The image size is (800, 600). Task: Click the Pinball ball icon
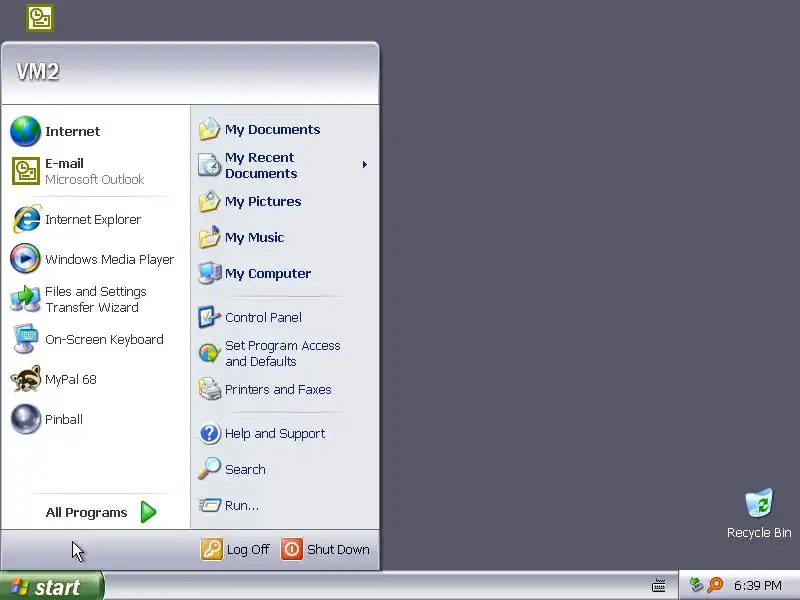click(x=26, y=419)
